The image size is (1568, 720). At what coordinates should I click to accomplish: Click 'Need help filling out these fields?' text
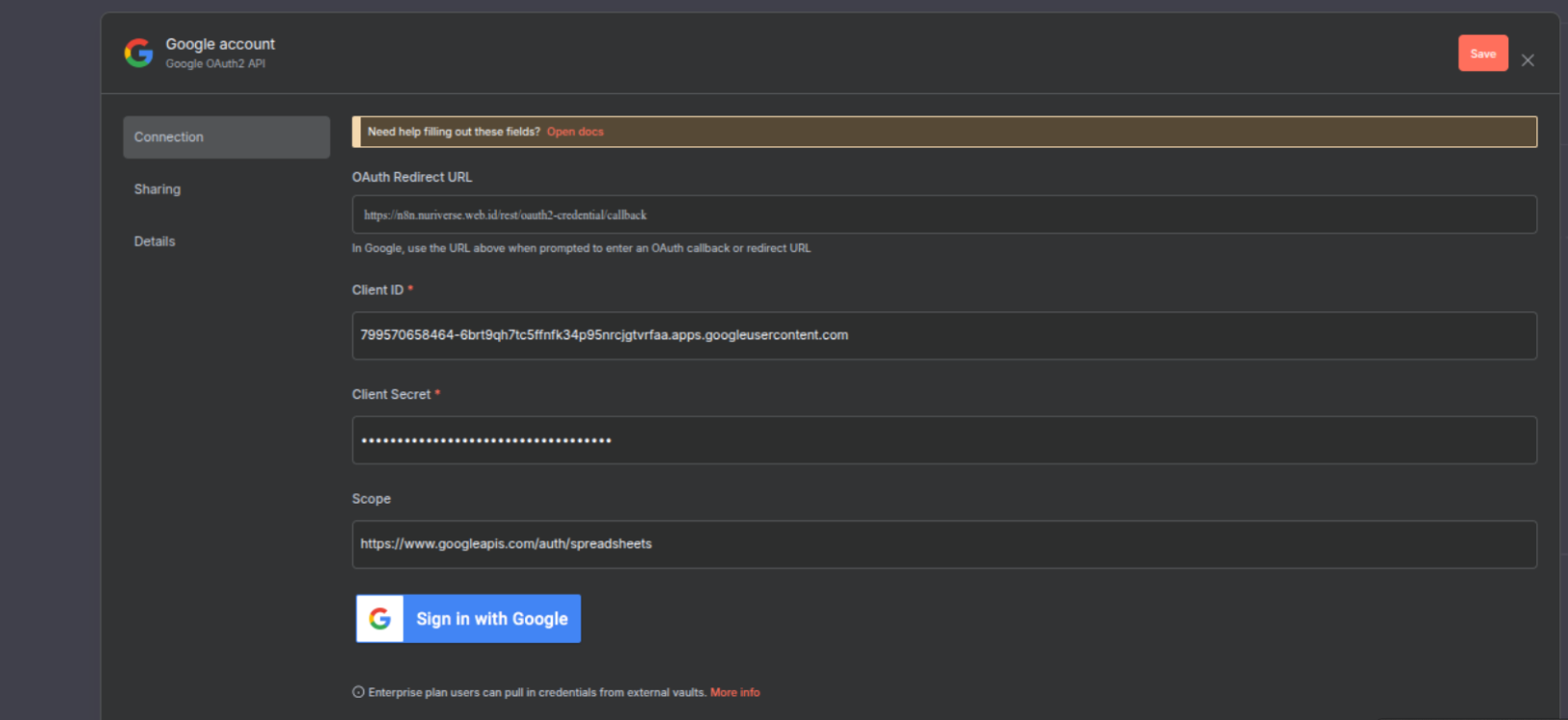[x=454, y=132]
